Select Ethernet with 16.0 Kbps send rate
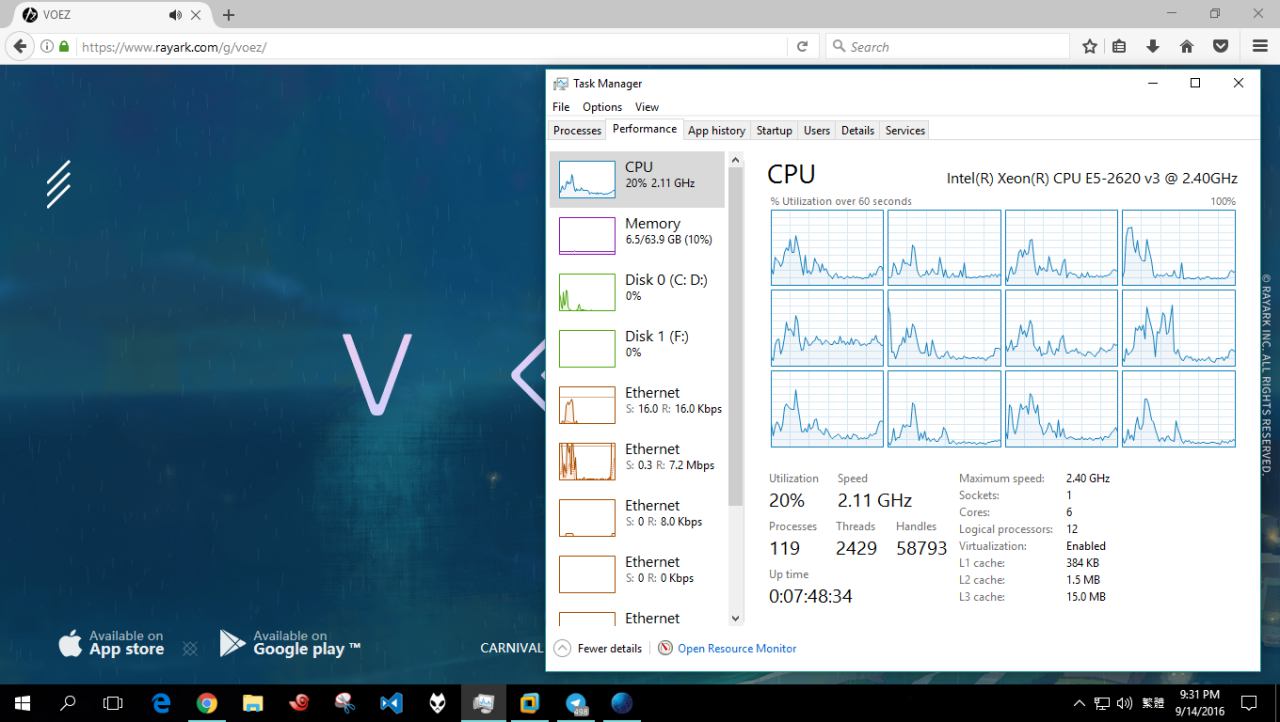Viewport: 1280px width, 722px height. click(637, 404)
